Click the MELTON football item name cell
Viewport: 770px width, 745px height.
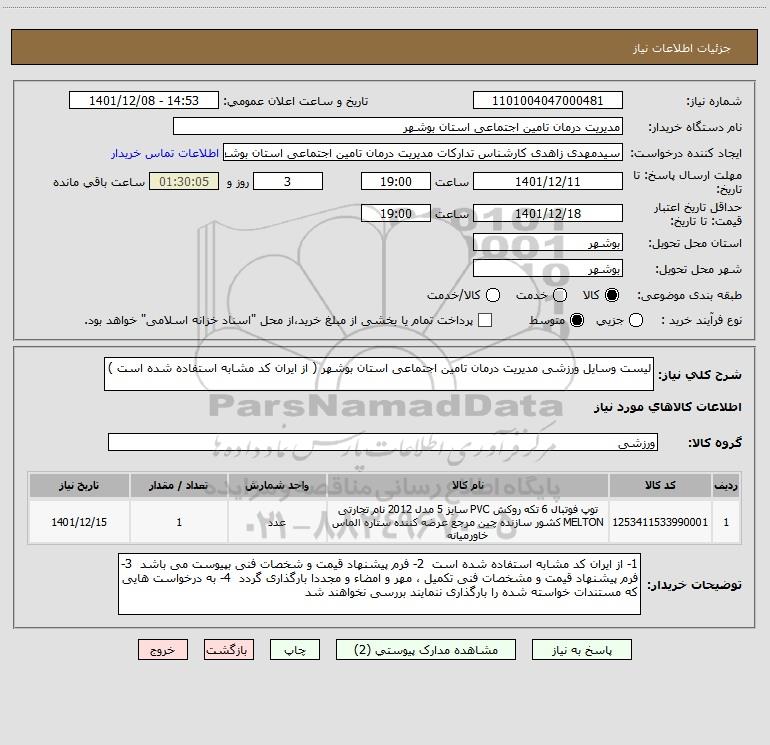coord(468,522)
